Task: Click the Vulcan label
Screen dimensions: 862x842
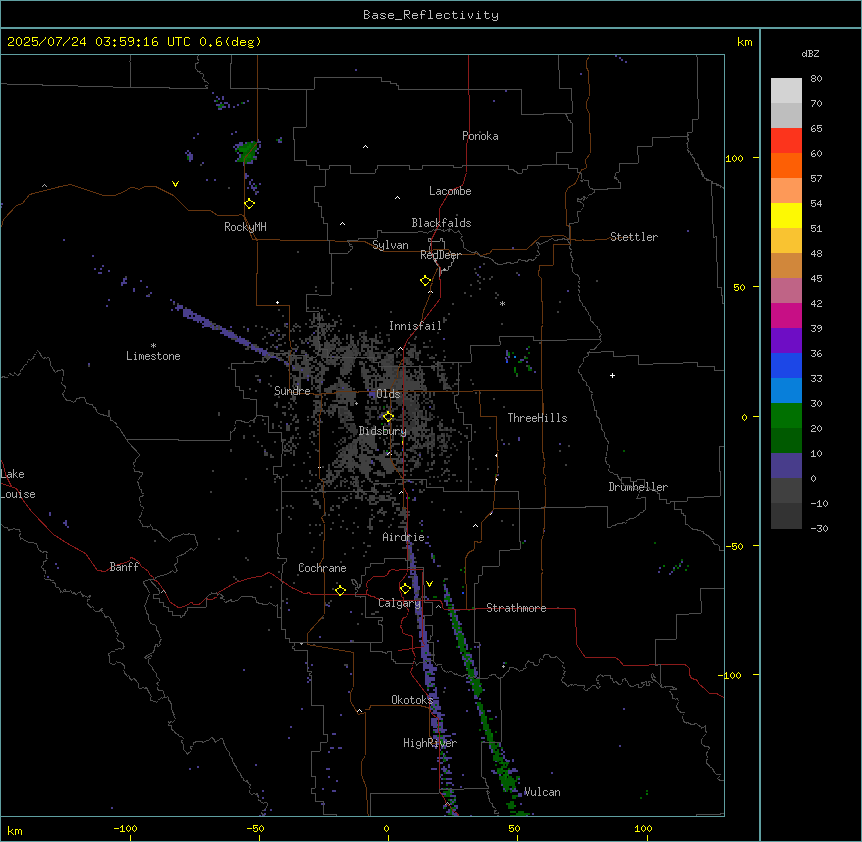Action: coord(542,792)
